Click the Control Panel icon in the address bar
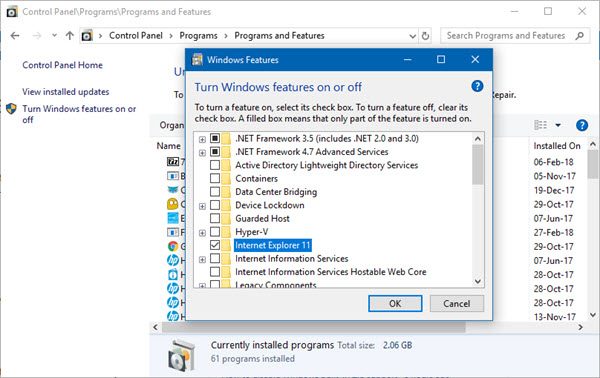This screenshot has height=378, width=600. (x=87, y=36)
